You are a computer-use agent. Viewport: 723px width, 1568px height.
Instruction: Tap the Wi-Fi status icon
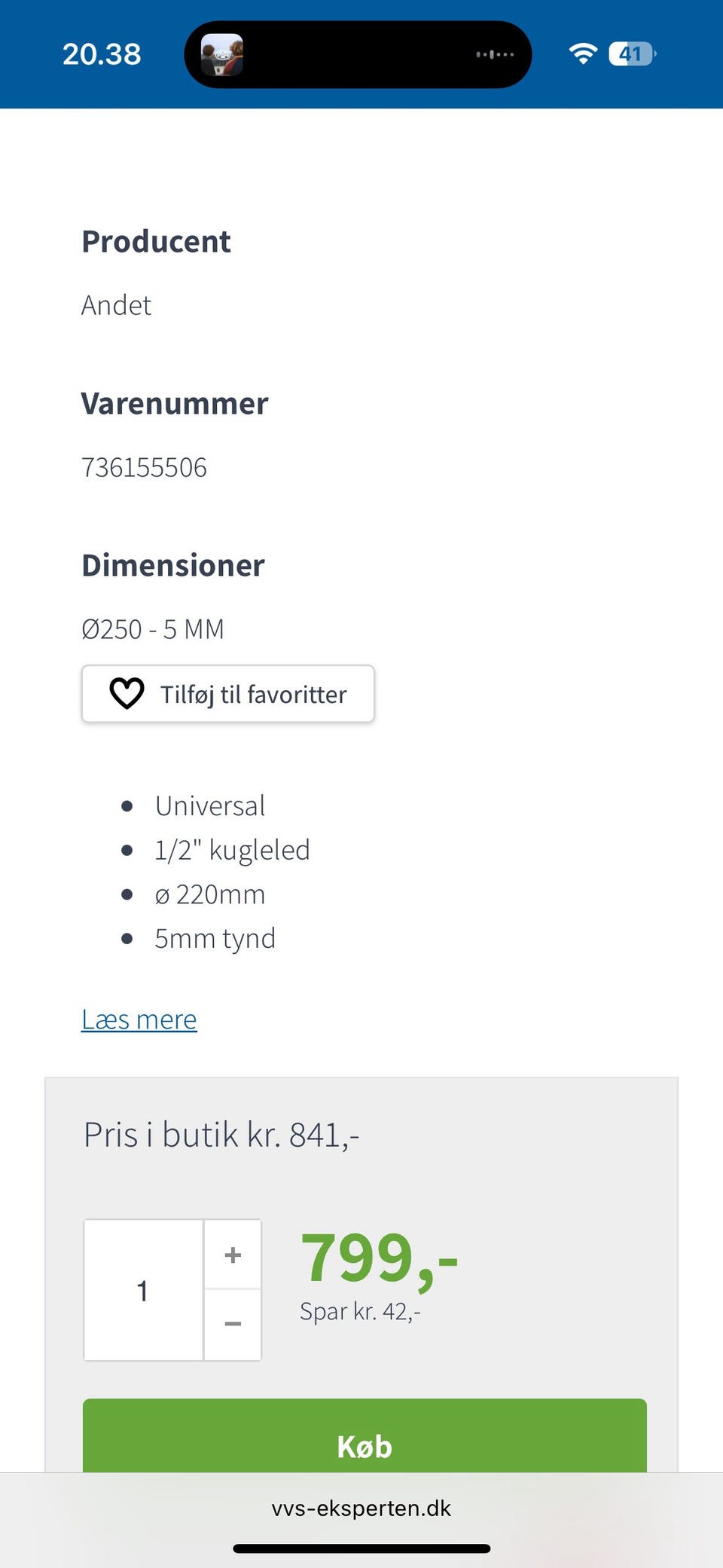tap(582, 53)
